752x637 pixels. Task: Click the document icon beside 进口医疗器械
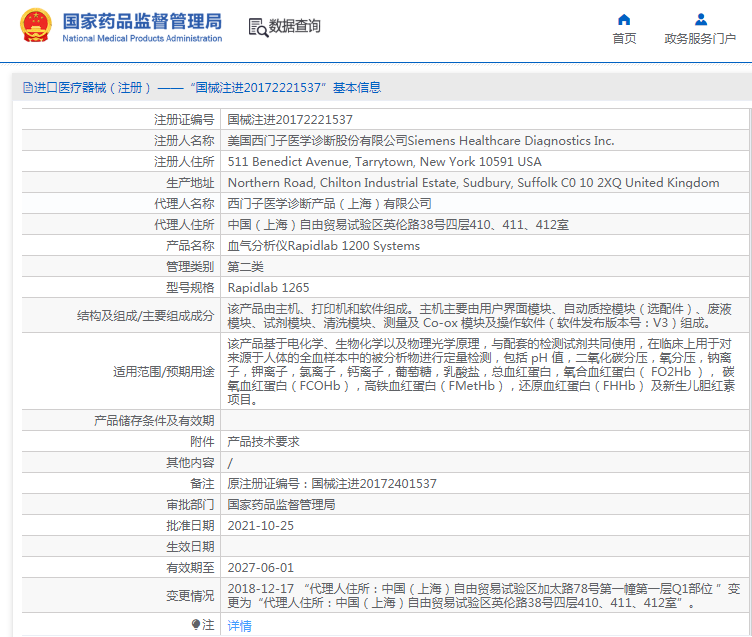pos(28,87)
